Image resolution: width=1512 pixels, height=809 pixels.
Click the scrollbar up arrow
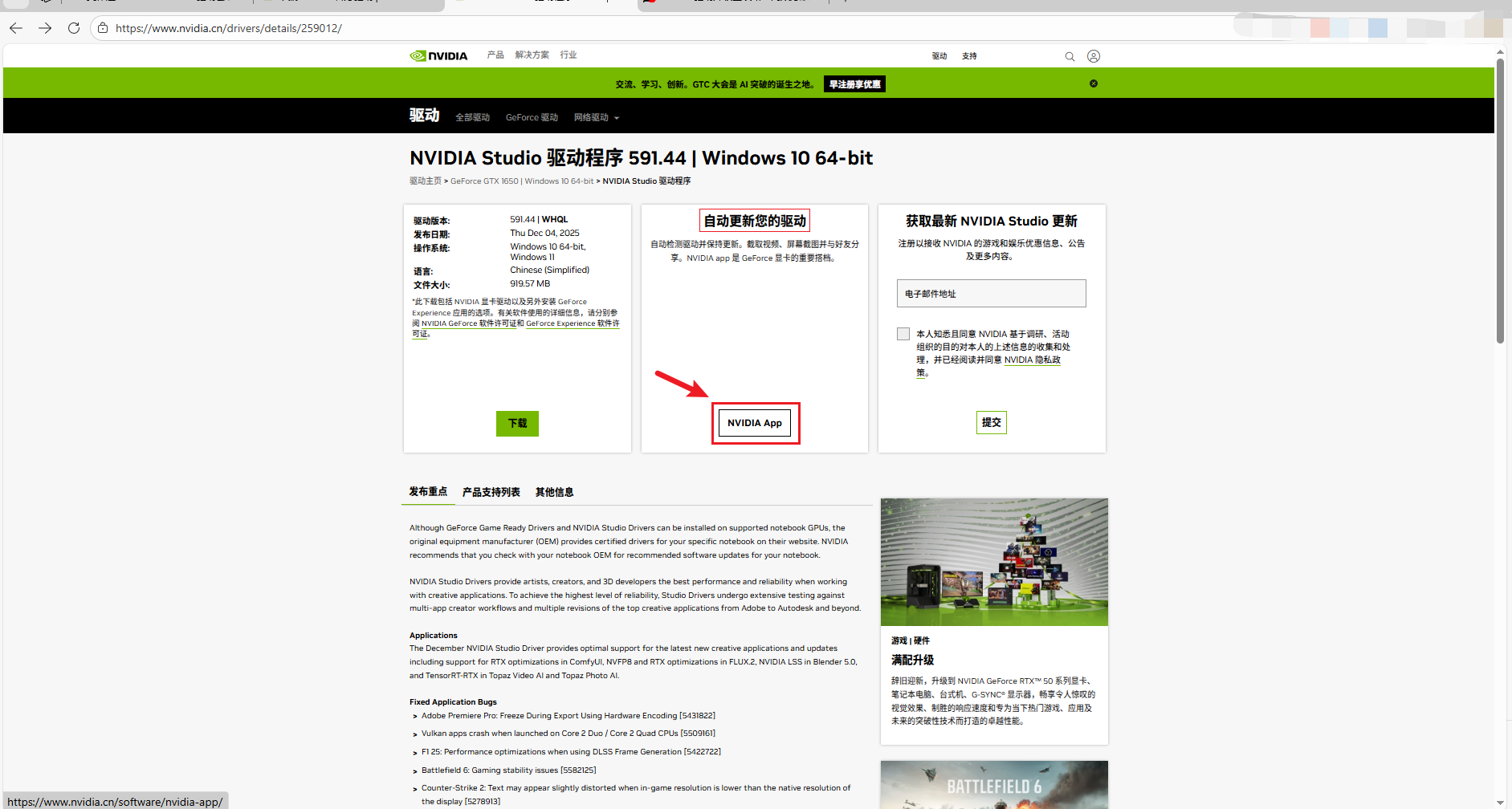[x=1500, y=52]
